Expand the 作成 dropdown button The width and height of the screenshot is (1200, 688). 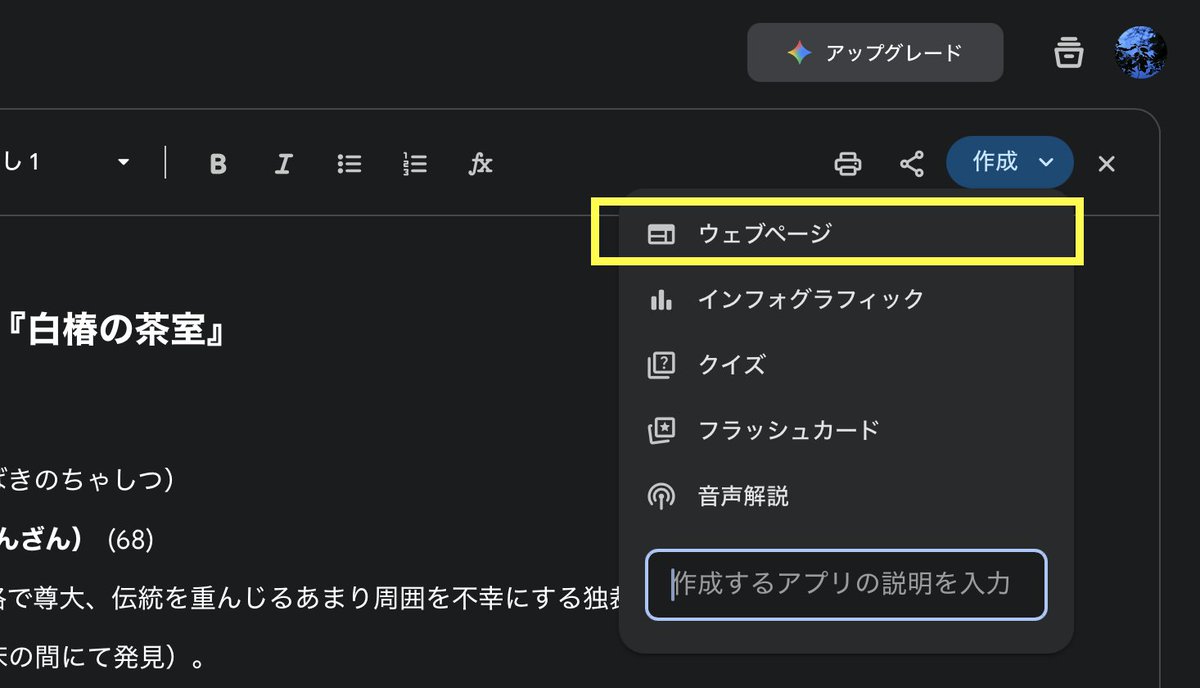1010,162
